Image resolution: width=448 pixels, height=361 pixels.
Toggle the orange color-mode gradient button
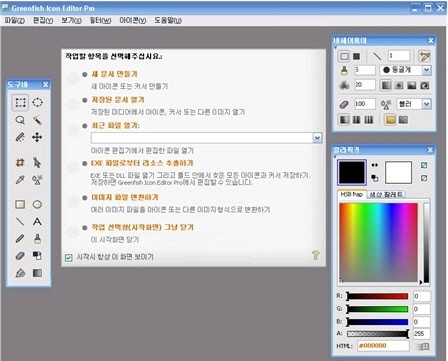point(390,120)
